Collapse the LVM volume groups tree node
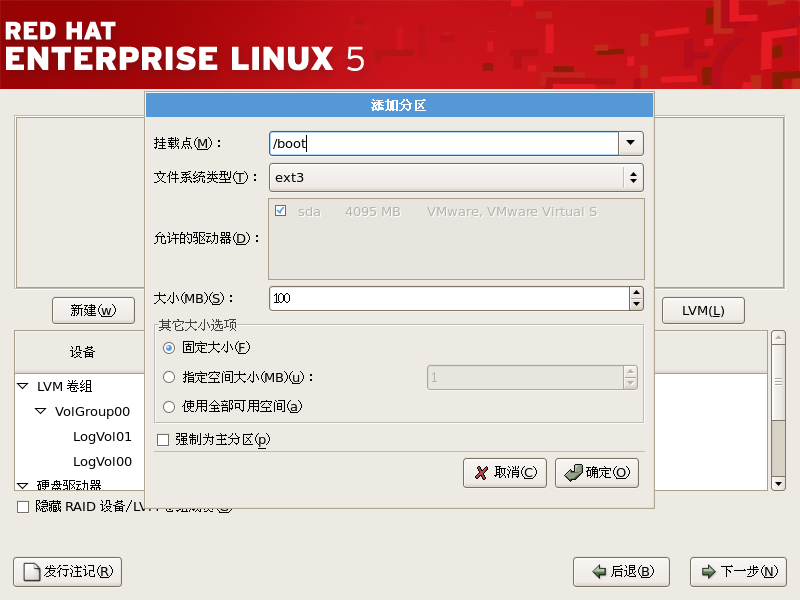This screenshot has width=800, height=600. click(x=23, y=386)
